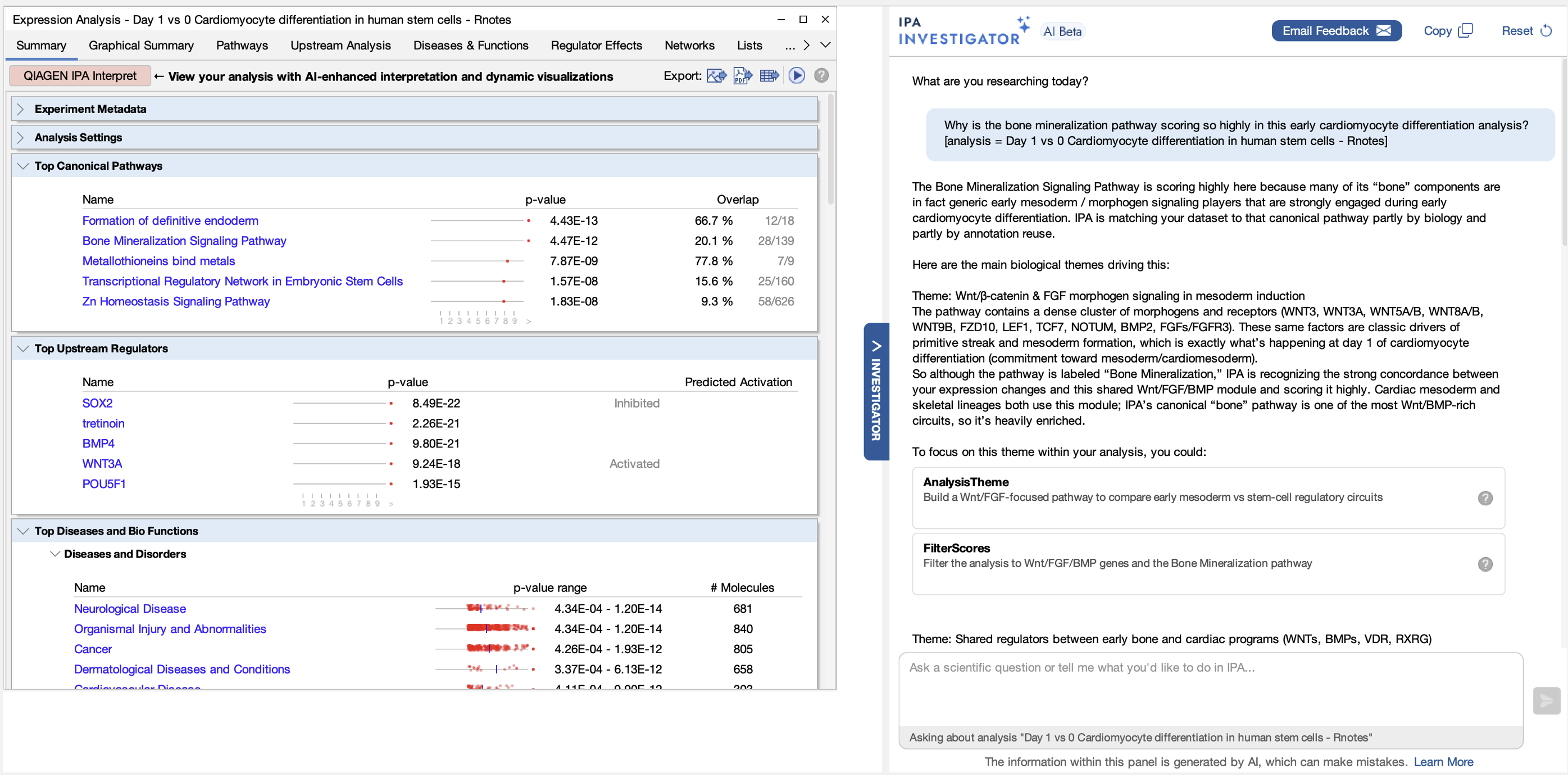Viewport: 1568px width, 778px height.
Task: Open the BMP4 upstream regulator
Action: (x=99, y=444)
